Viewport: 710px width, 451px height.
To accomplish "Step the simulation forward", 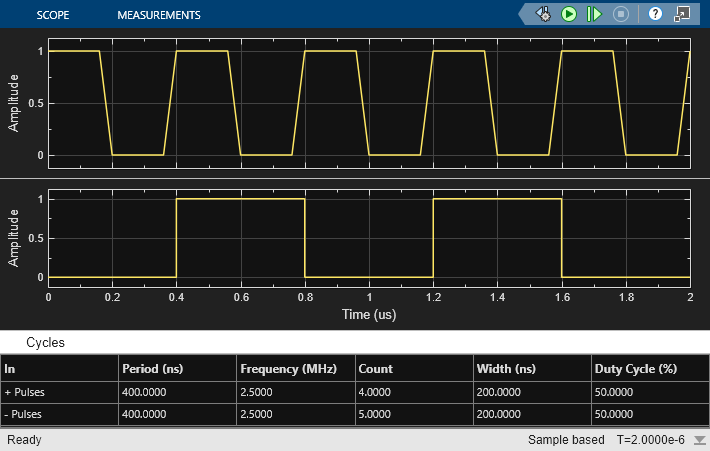I will coord(594,14).
